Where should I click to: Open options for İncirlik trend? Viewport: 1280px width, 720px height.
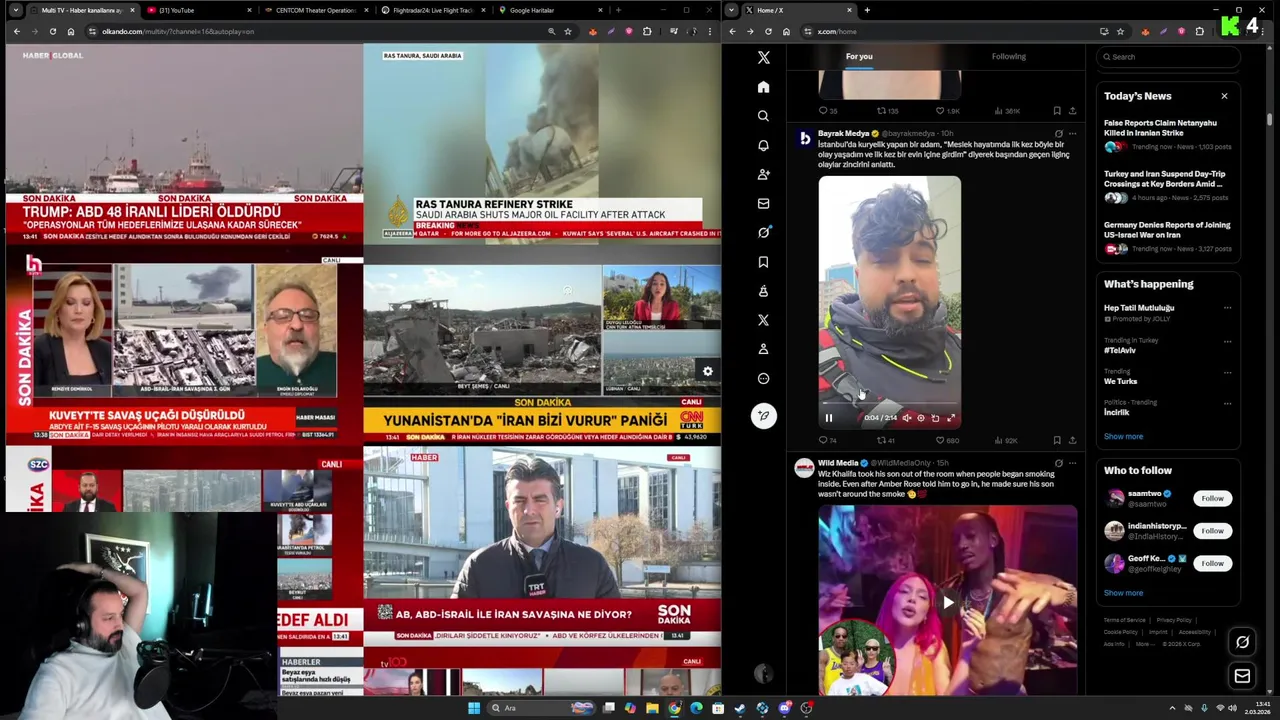[1227, 403]
